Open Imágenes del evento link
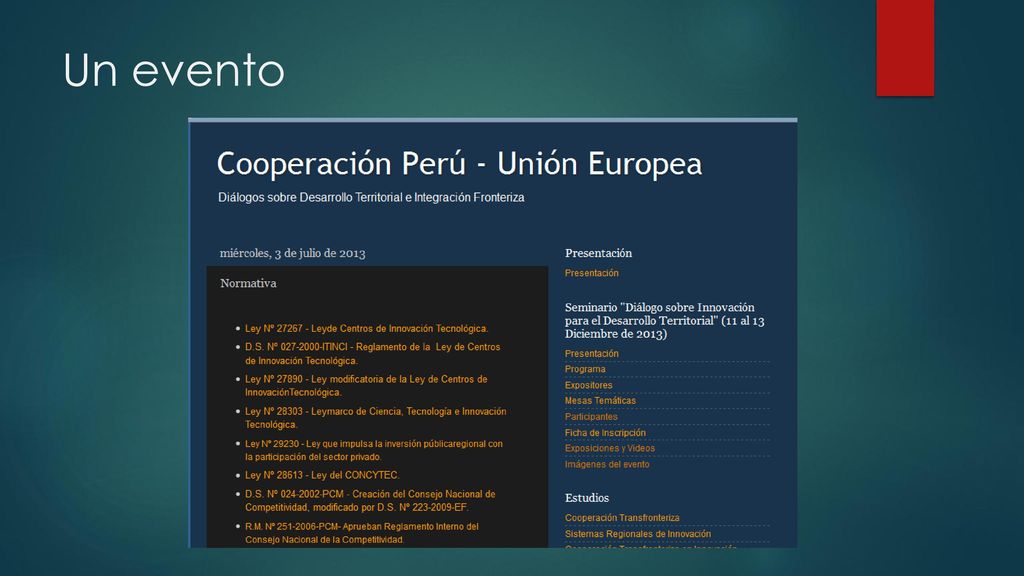Image resolution: width=1024 pixels, height=576 pixels. click(607, 464)
